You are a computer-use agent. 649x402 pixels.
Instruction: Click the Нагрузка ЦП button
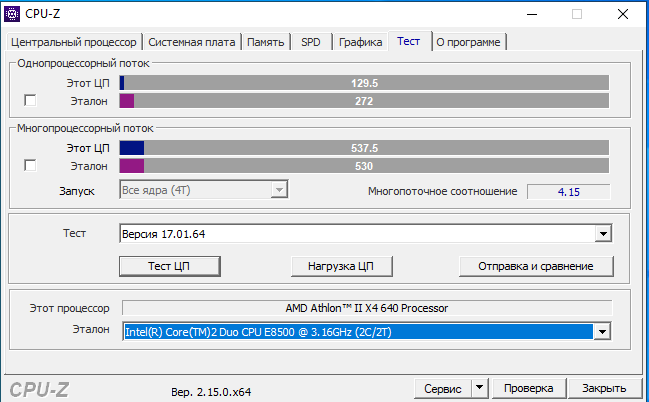tap(341, 266)
